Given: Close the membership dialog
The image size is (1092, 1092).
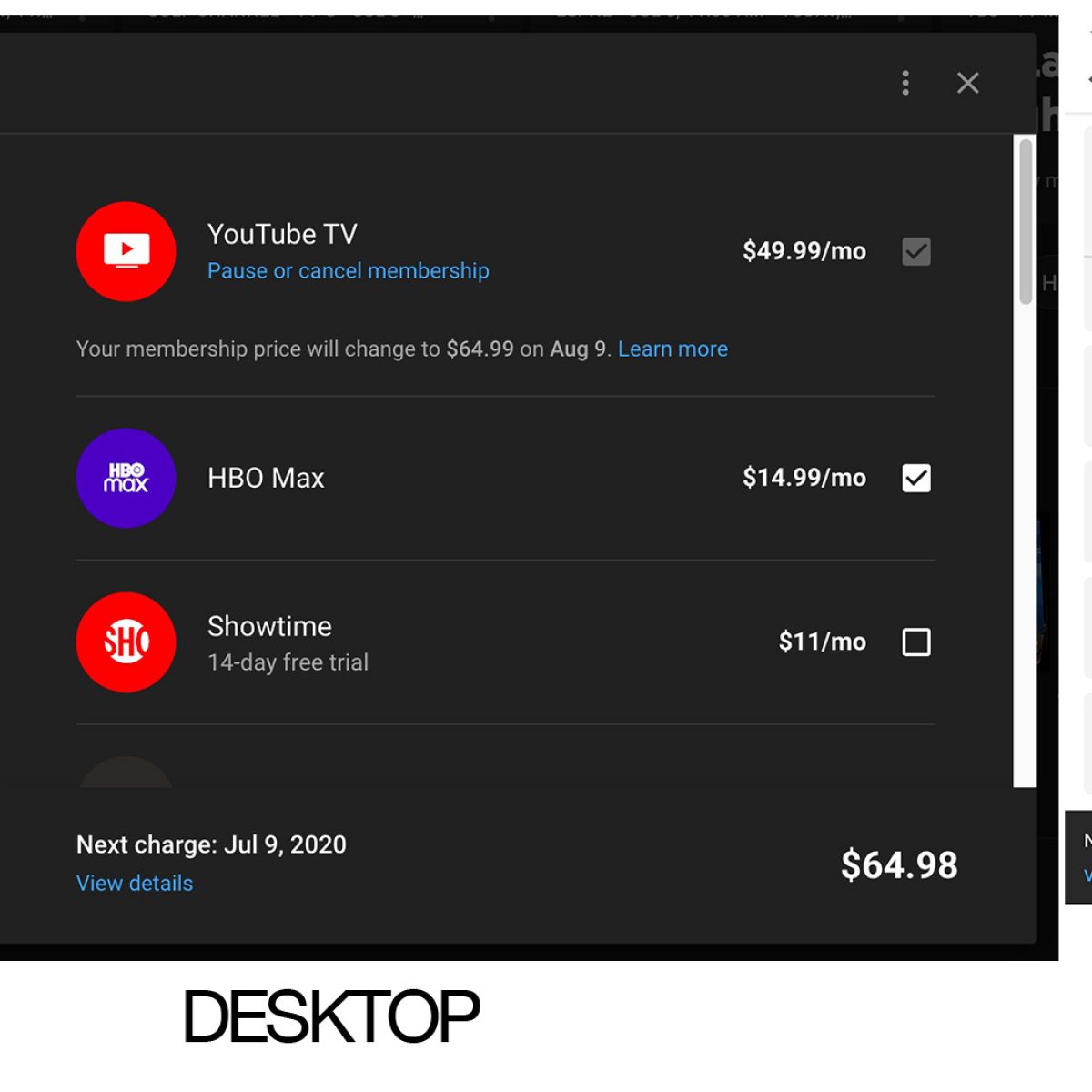Looking at the screenshot, I should point(968,83).
